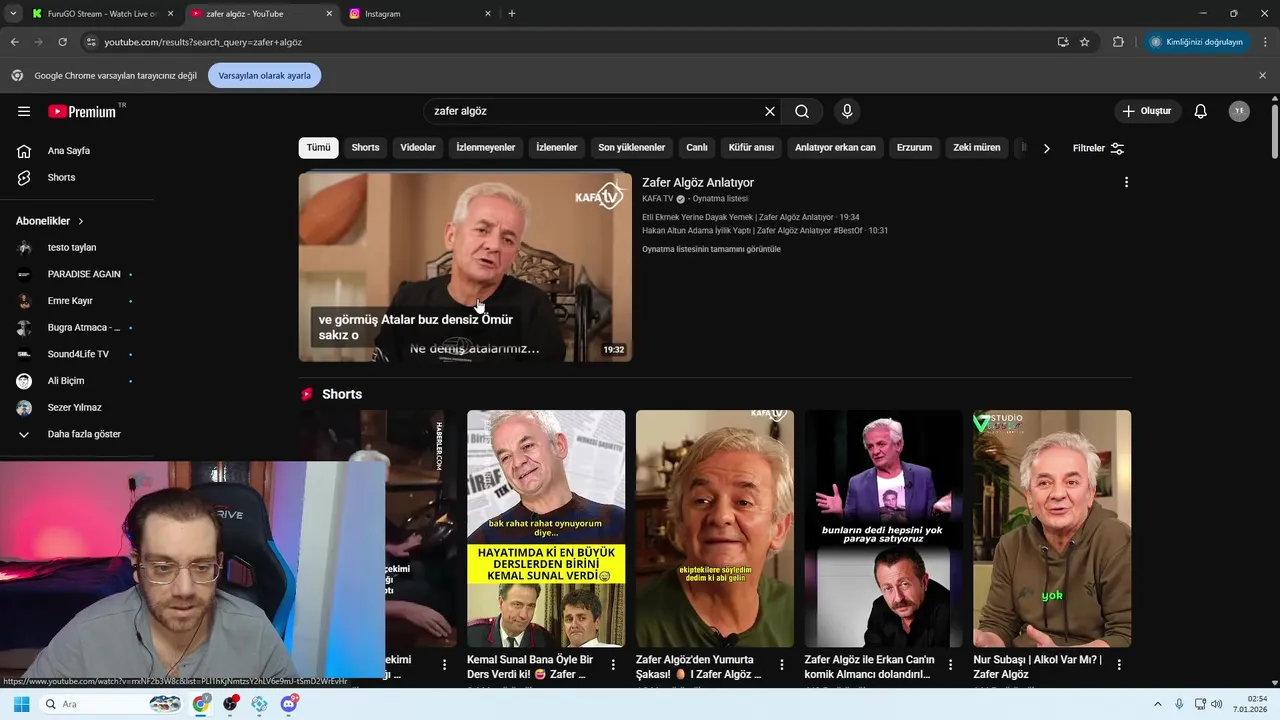Select the İzlenenler filter chip
The width and height of the screenshot is (1280, 720).
(557, 147)
